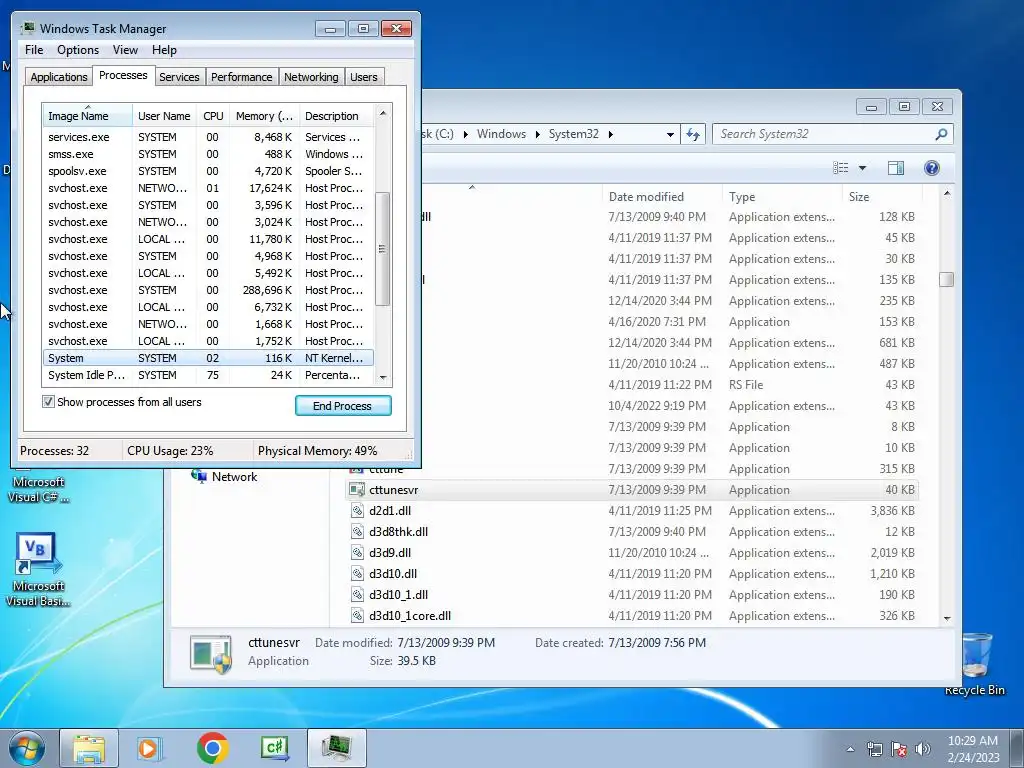
Task: Open the Options menu in Task Manager
Action: tap(78, 50)
